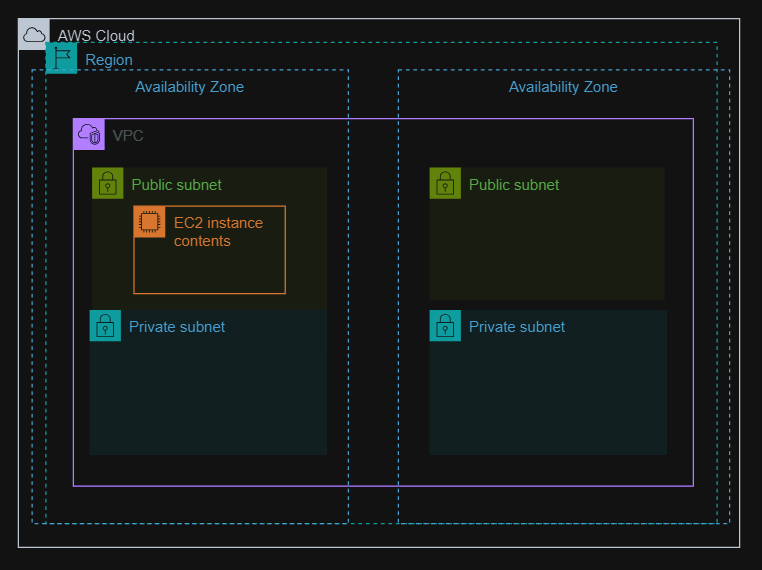Click the left Availability Zone label
The image size is (762, 570).
(190, 87)
